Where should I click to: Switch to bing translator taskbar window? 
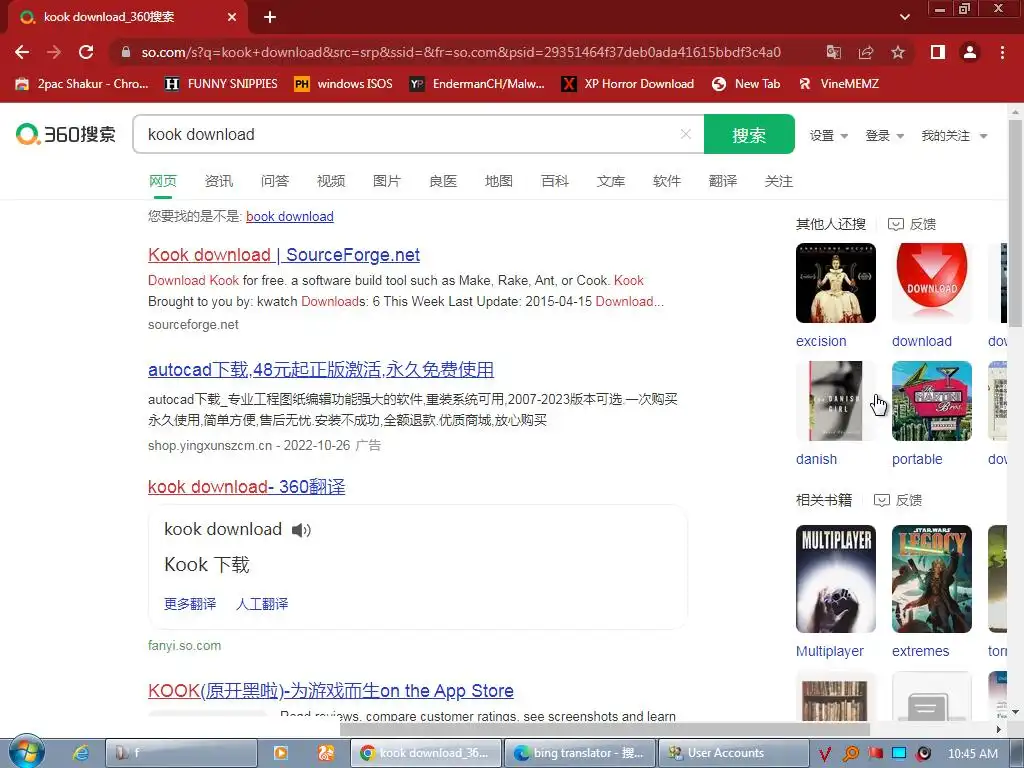(579, 753)
